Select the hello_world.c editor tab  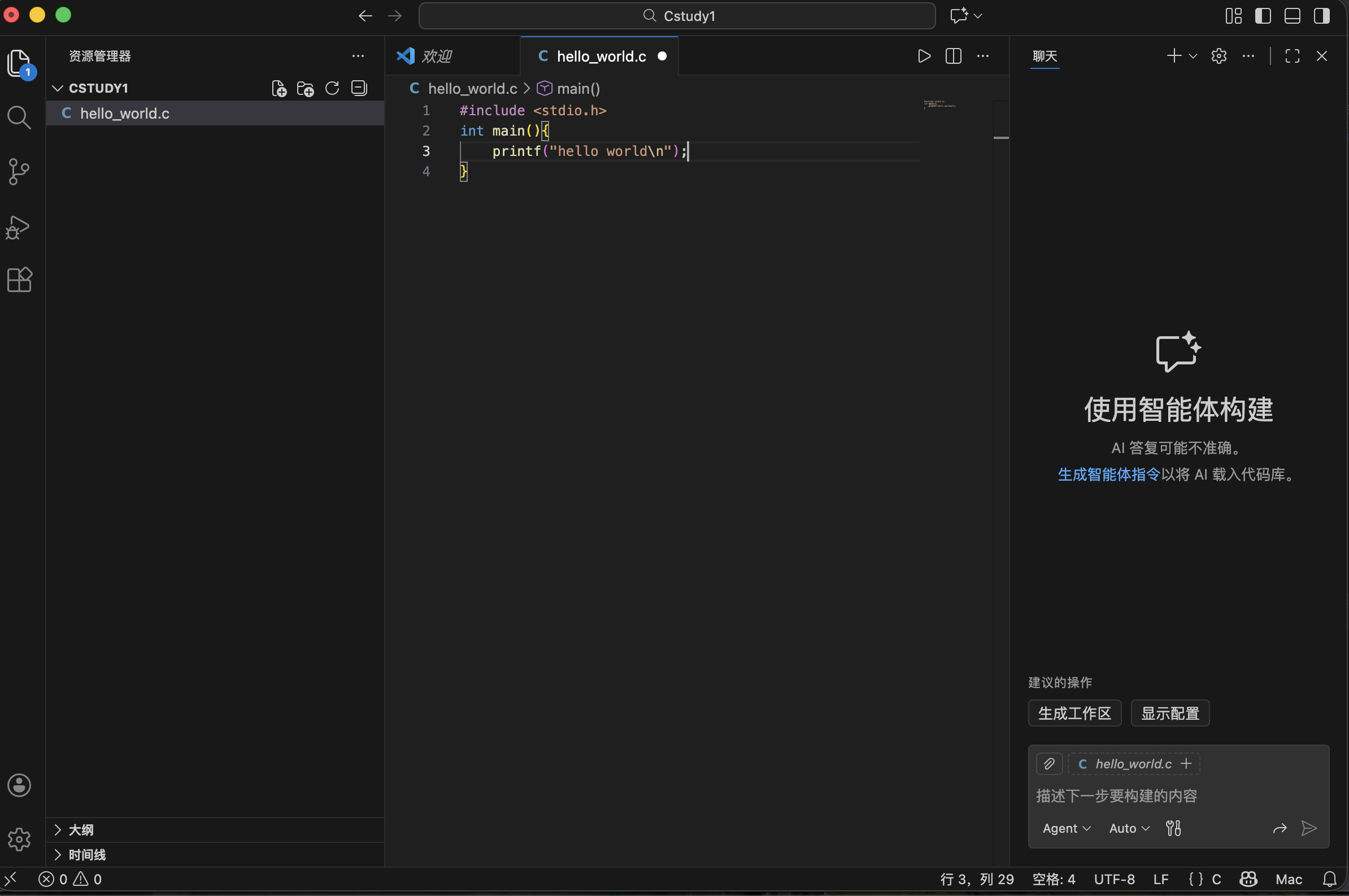(x=600, y=56)
